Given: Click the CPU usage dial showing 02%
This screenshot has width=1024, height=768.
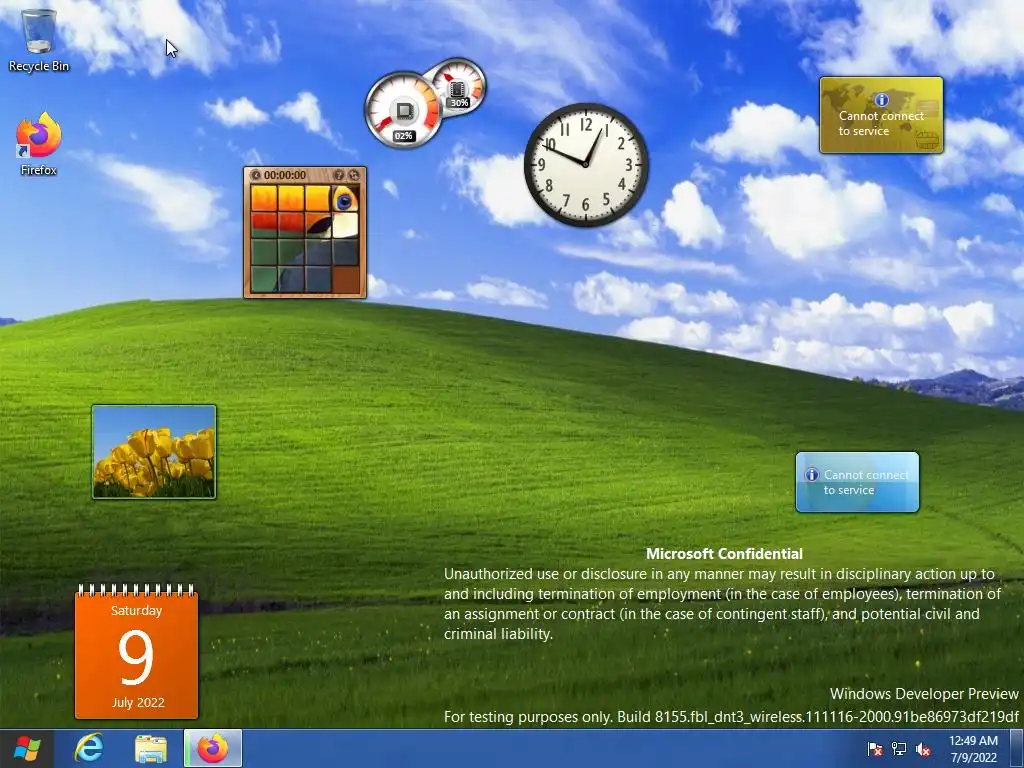Looking at the screenshot, I should 403,109.
